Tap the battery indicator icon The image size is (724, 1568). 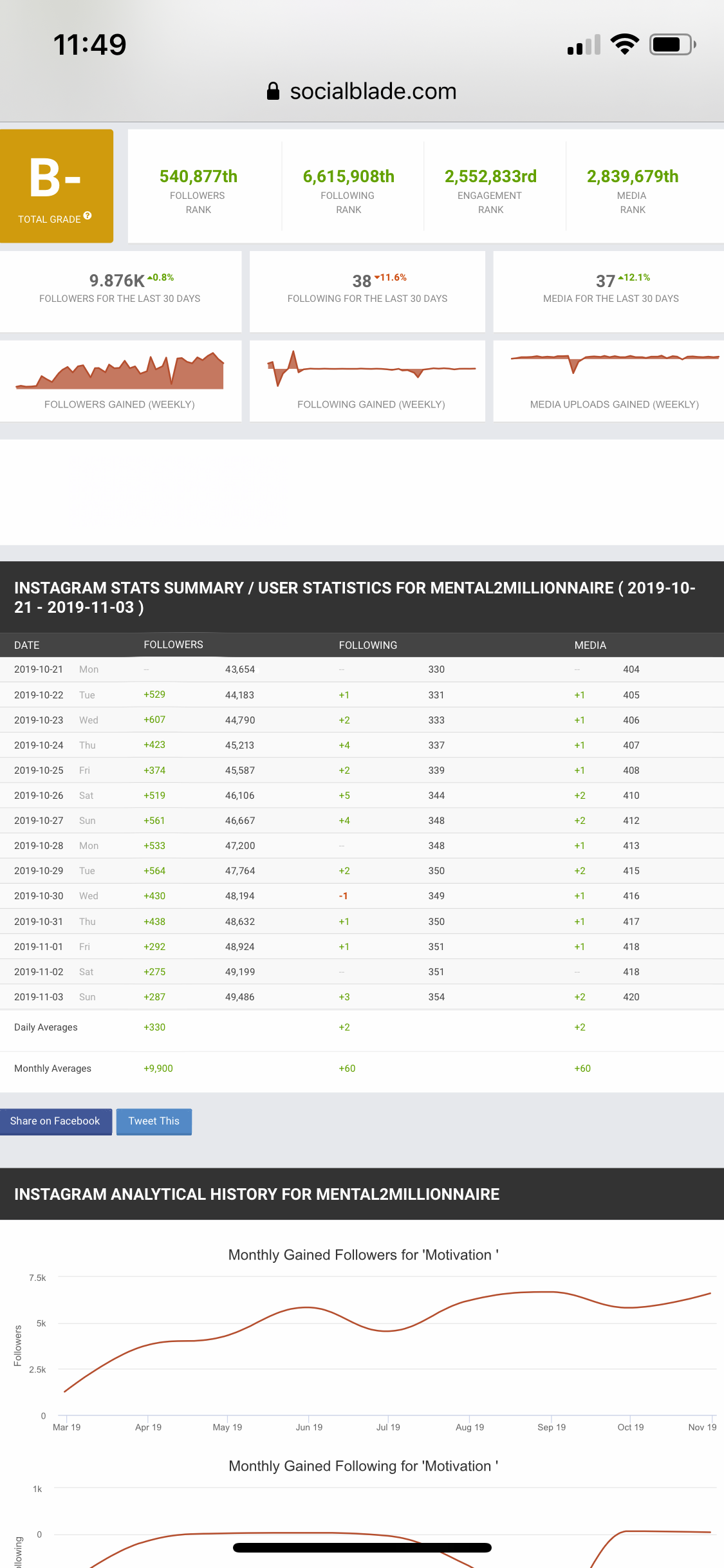pos(672,44)
